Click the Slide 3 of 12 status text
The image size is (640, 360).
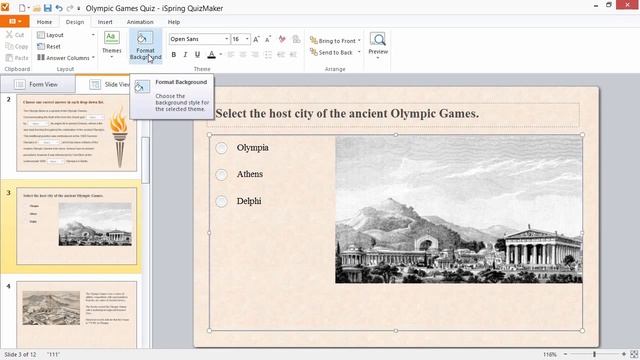(20, 354)
